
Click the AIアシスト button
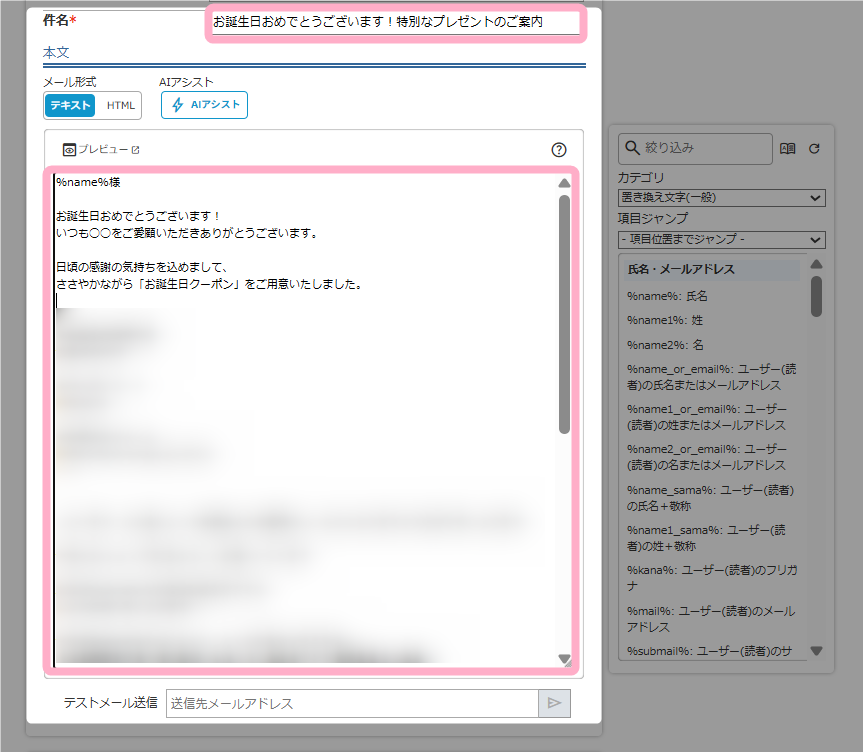click(x=204, y=105)
